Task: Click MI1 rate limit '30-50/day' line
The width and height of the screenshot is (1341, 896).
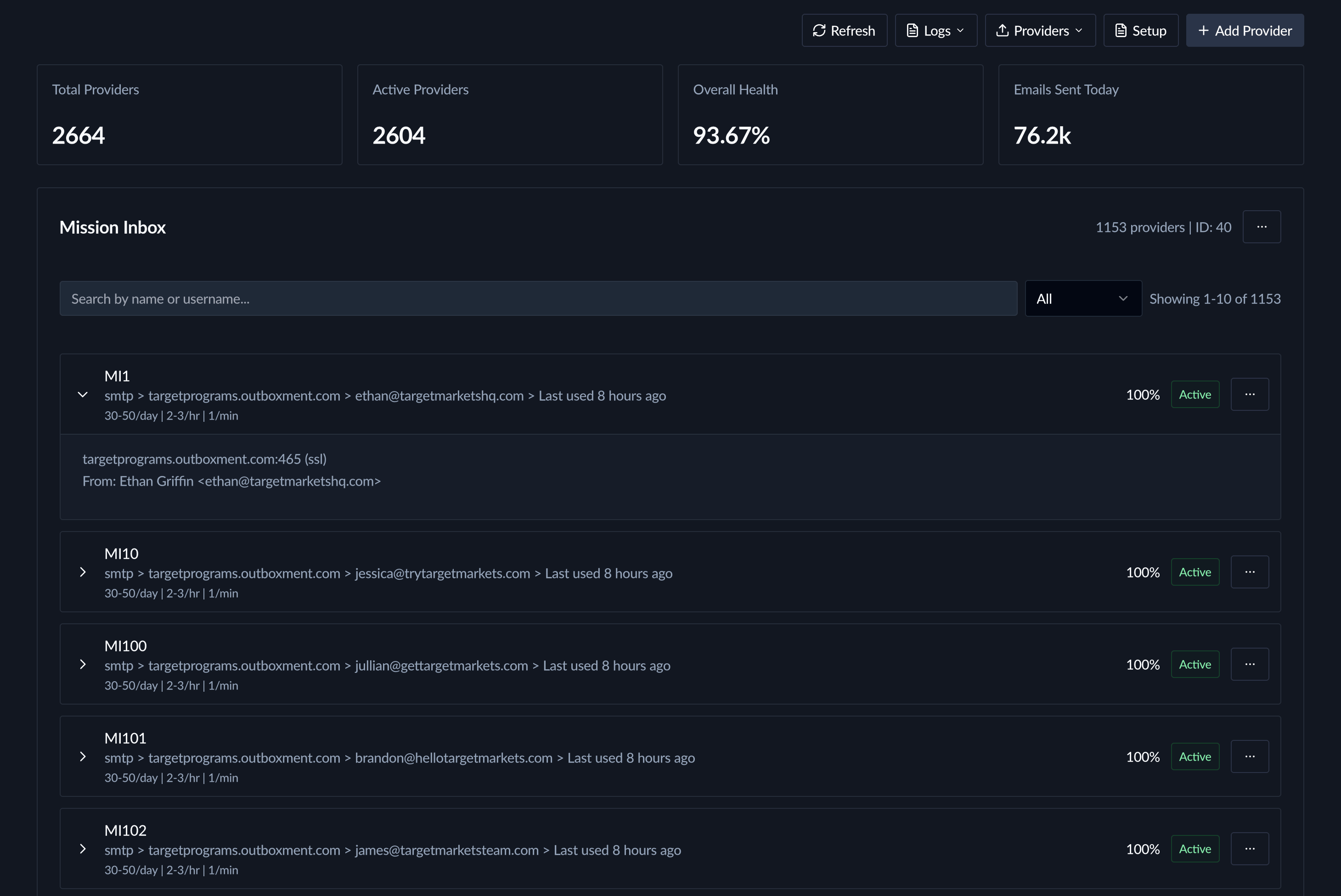Action: tap(171, 416)
